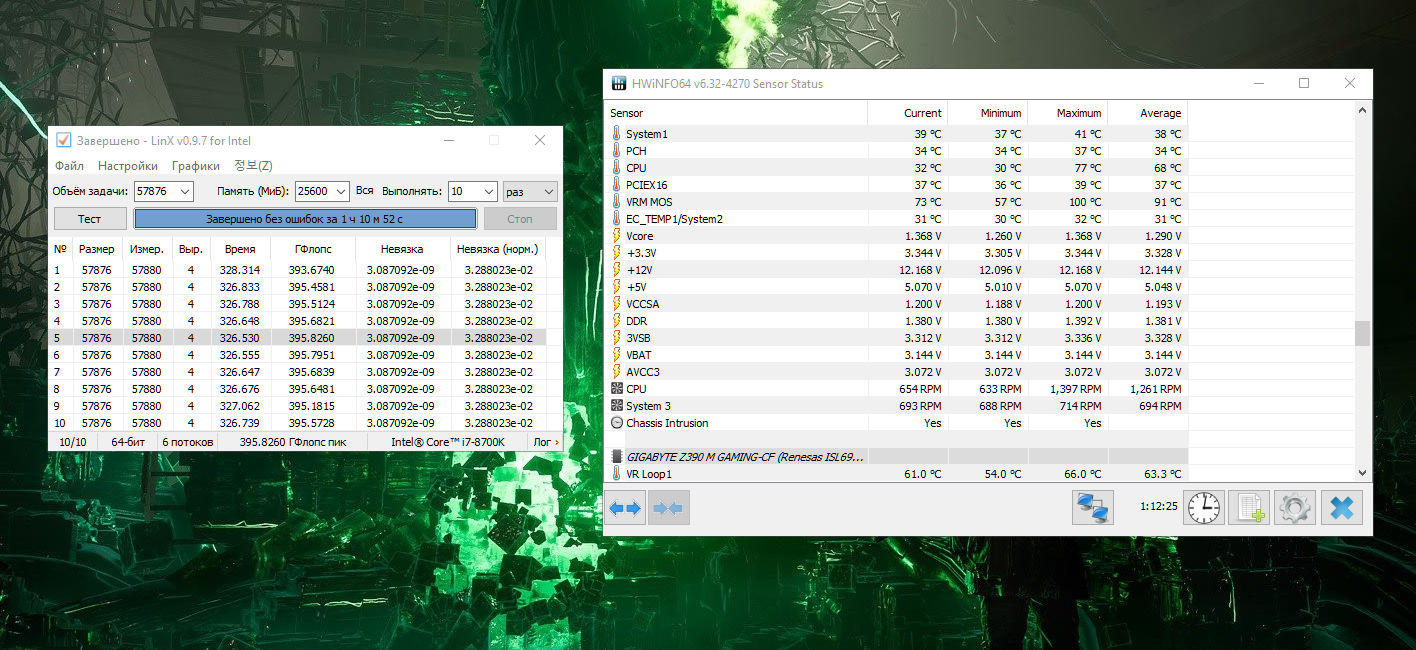Click the completed progress bar in LinX
The height and width of the screenshot is (650, 1416).
[305, 219]
